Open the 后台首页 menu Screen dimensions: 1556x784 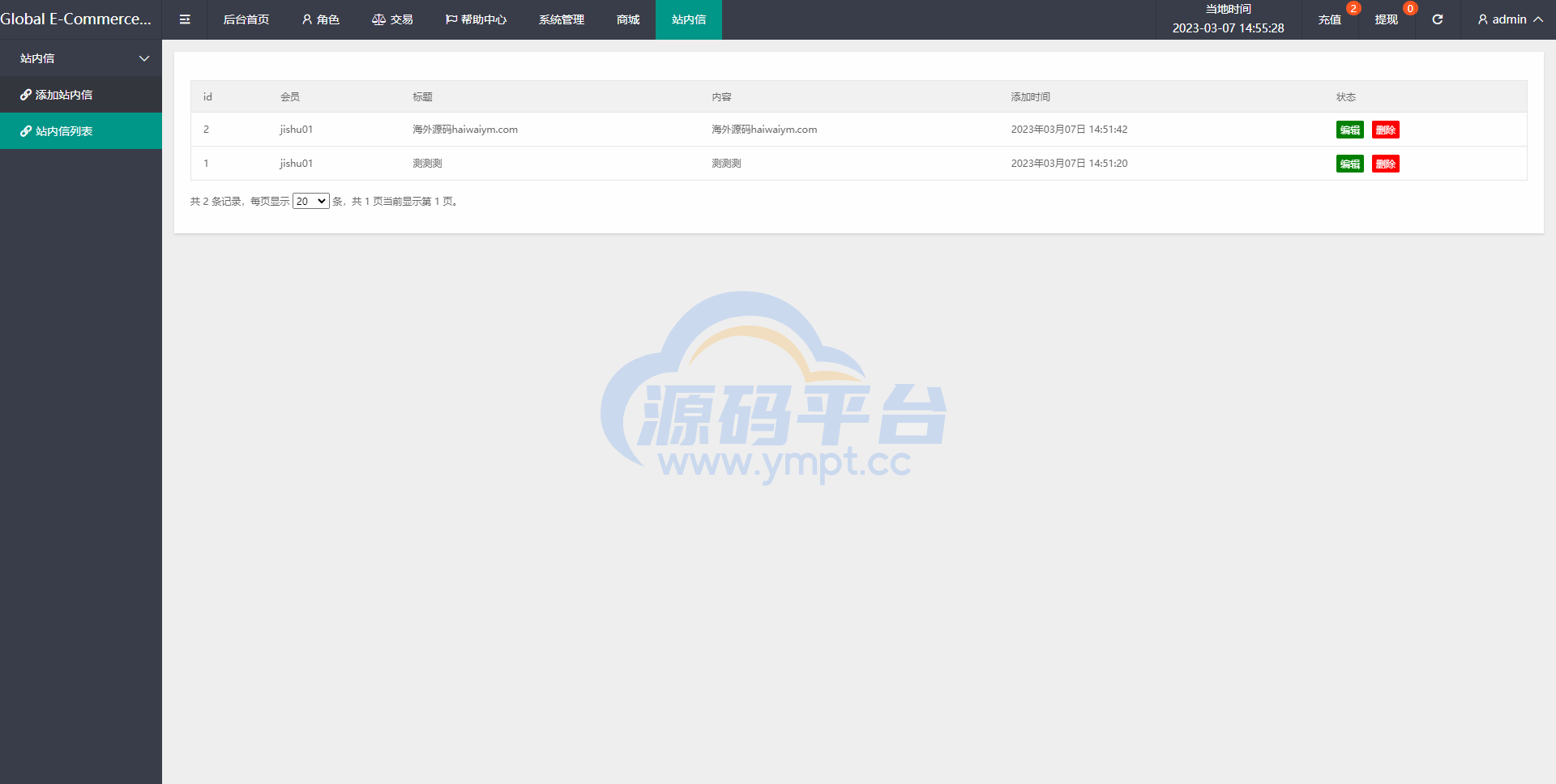[246, 19]
